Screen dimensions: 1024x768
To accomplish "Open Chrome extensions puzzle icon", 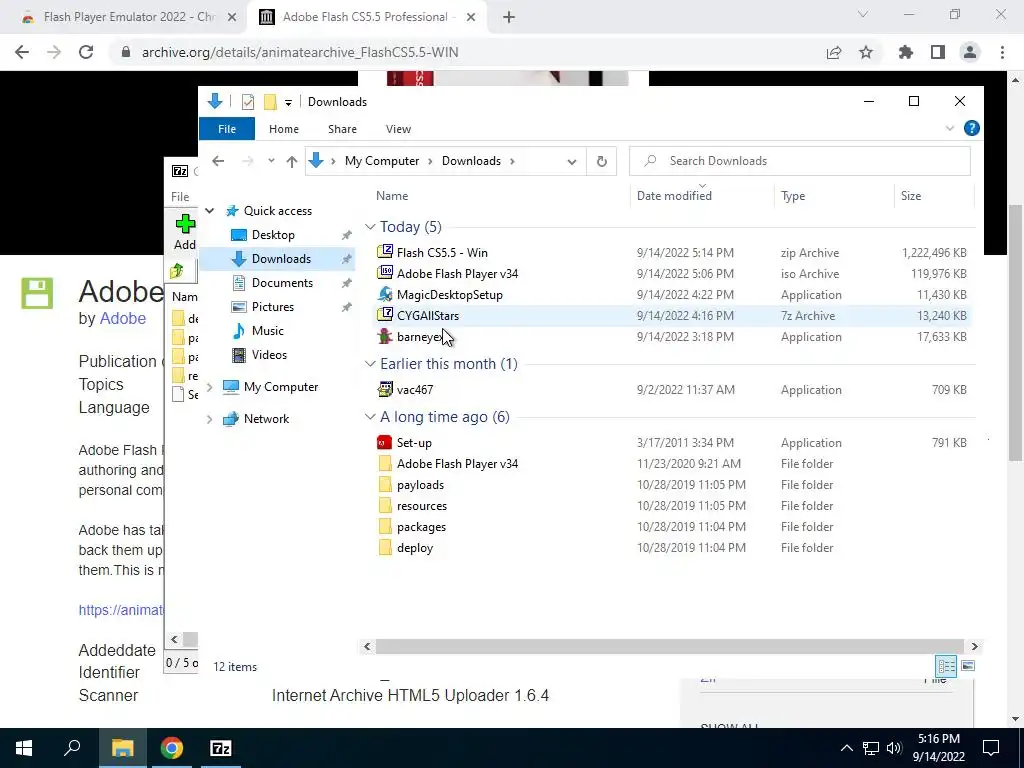I will [906, 52].
